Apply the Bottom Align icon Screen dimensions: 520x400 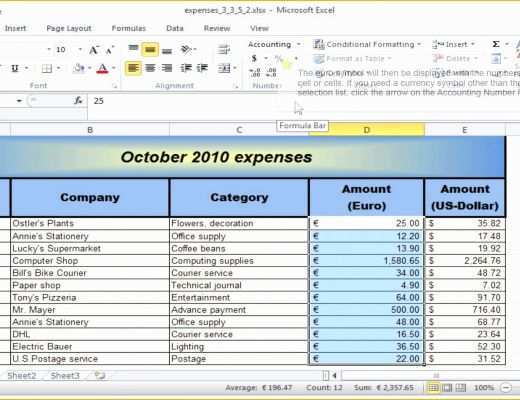click(167, 50)
